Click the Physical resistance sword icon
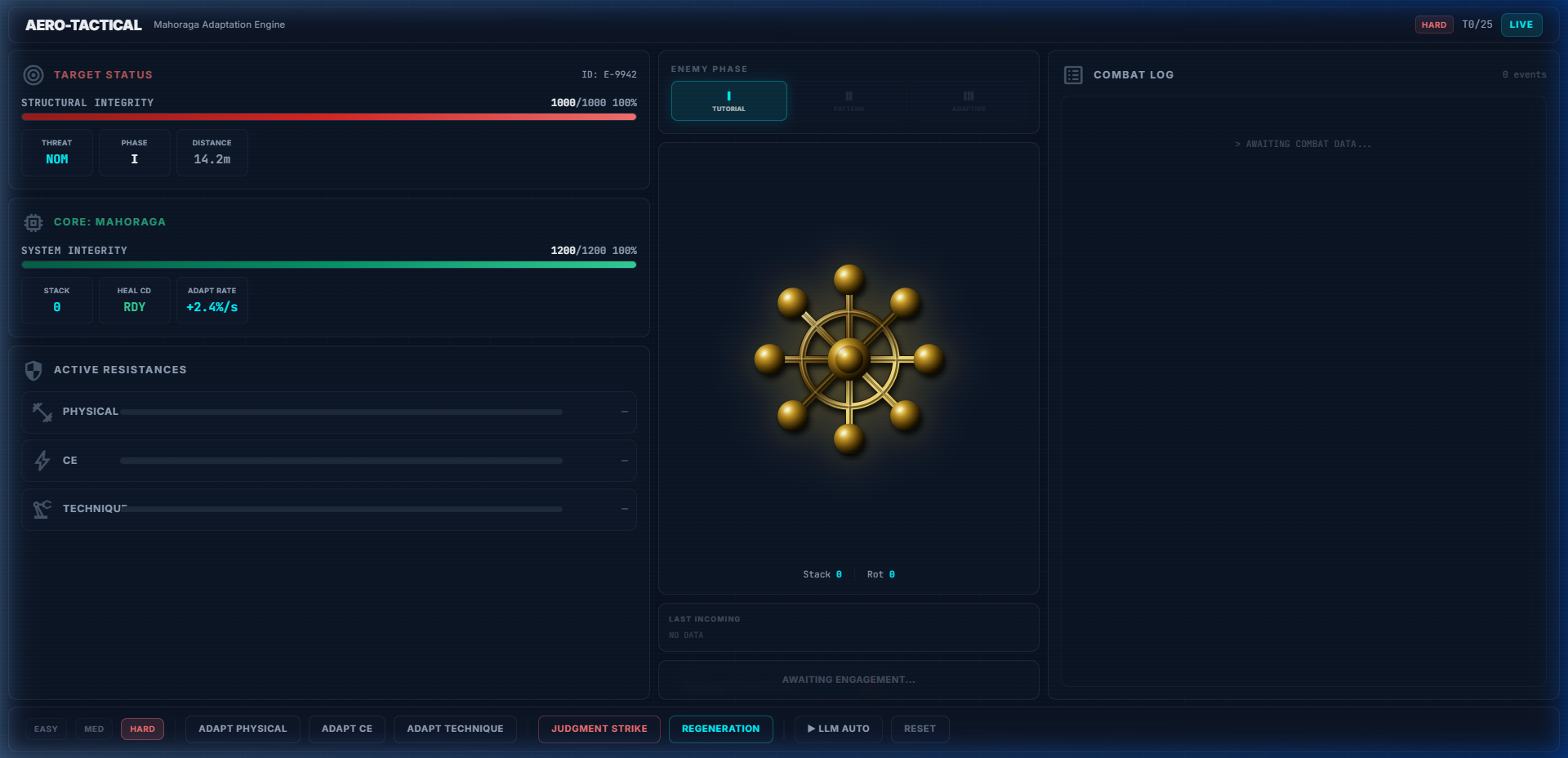This screenshot has width=1568, height=758. click(42, 412)
